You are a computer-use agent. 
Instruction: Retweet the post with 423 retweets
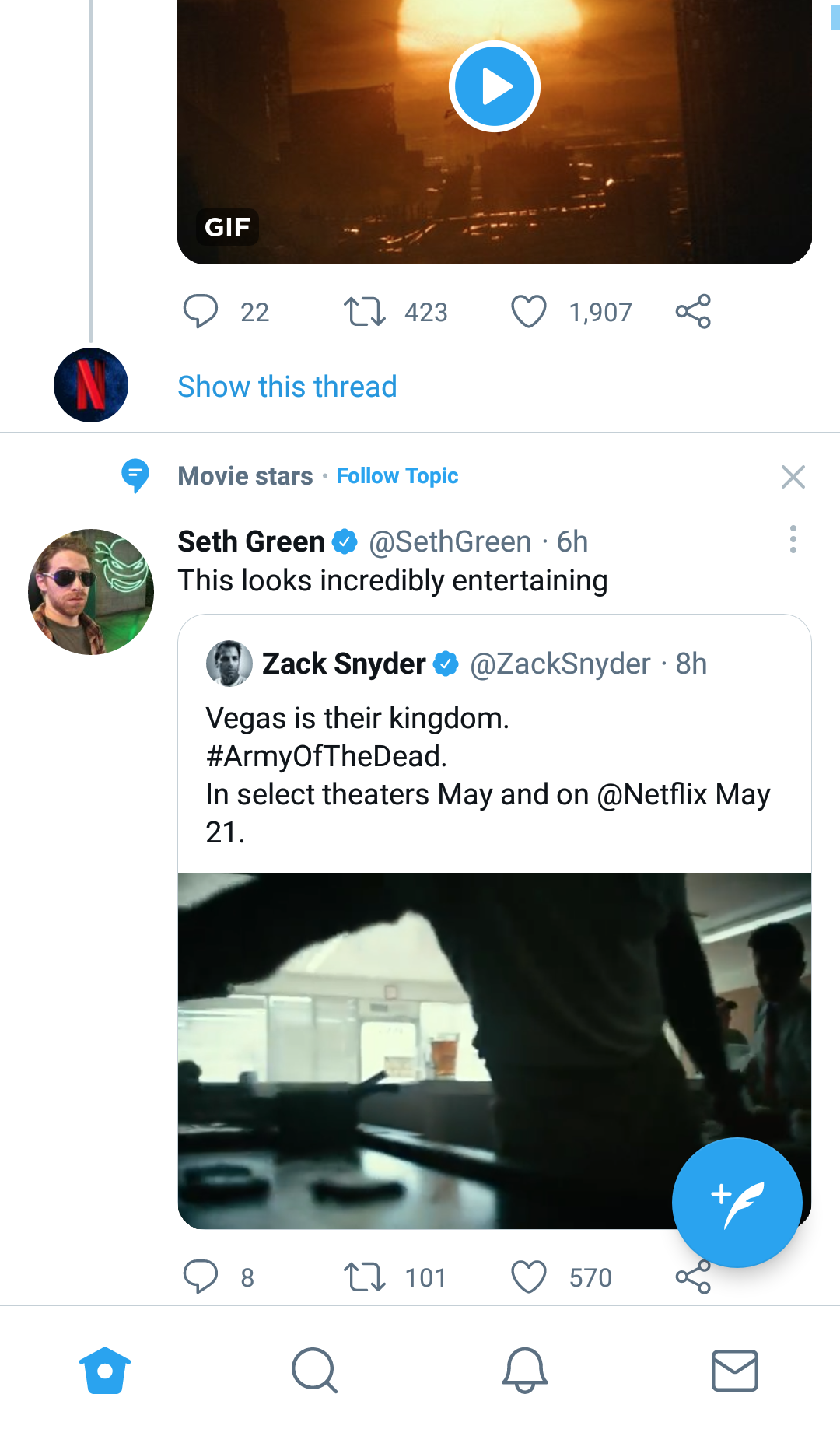click(365, 312)
